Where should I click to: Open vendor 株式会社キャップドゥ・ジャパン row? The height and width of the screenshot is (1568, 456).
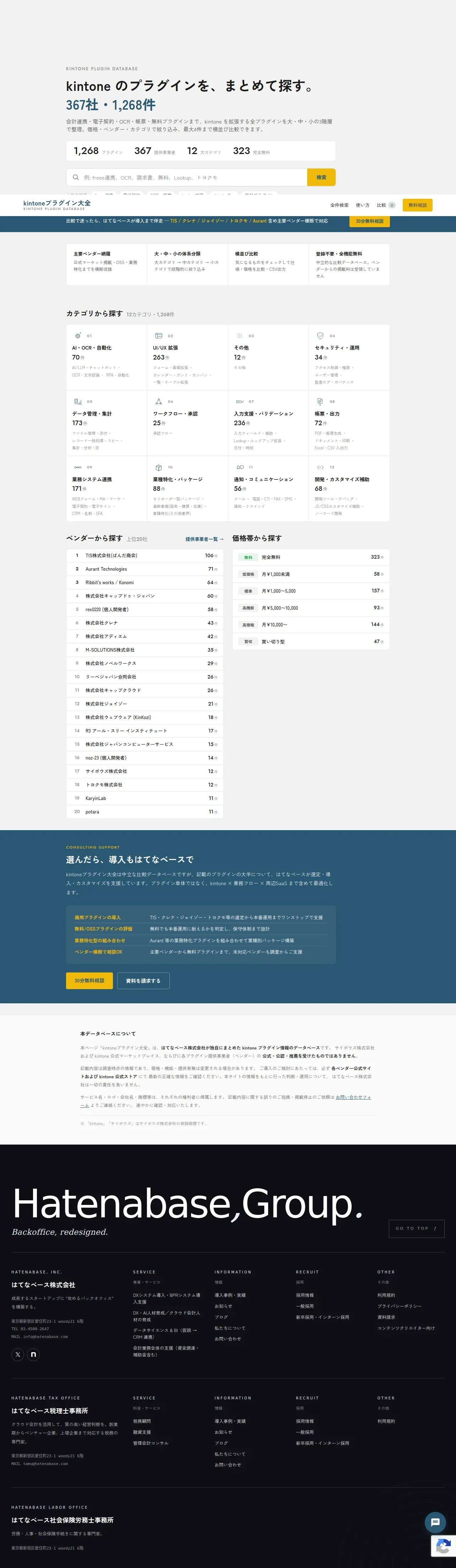pyautogui.click(x=145, y=596)
